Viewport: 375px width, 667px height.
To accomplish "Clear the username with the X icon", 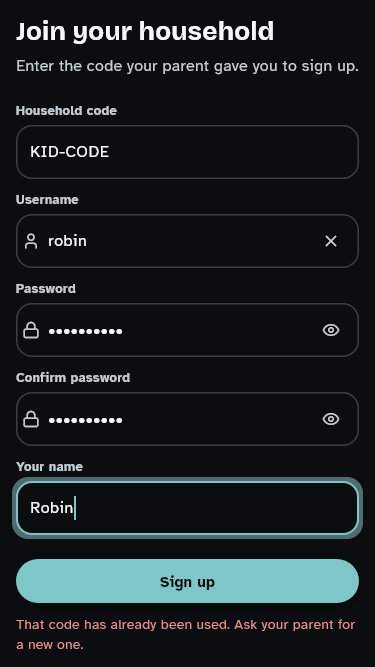I will pyautogui.click(x=331, y=241).
